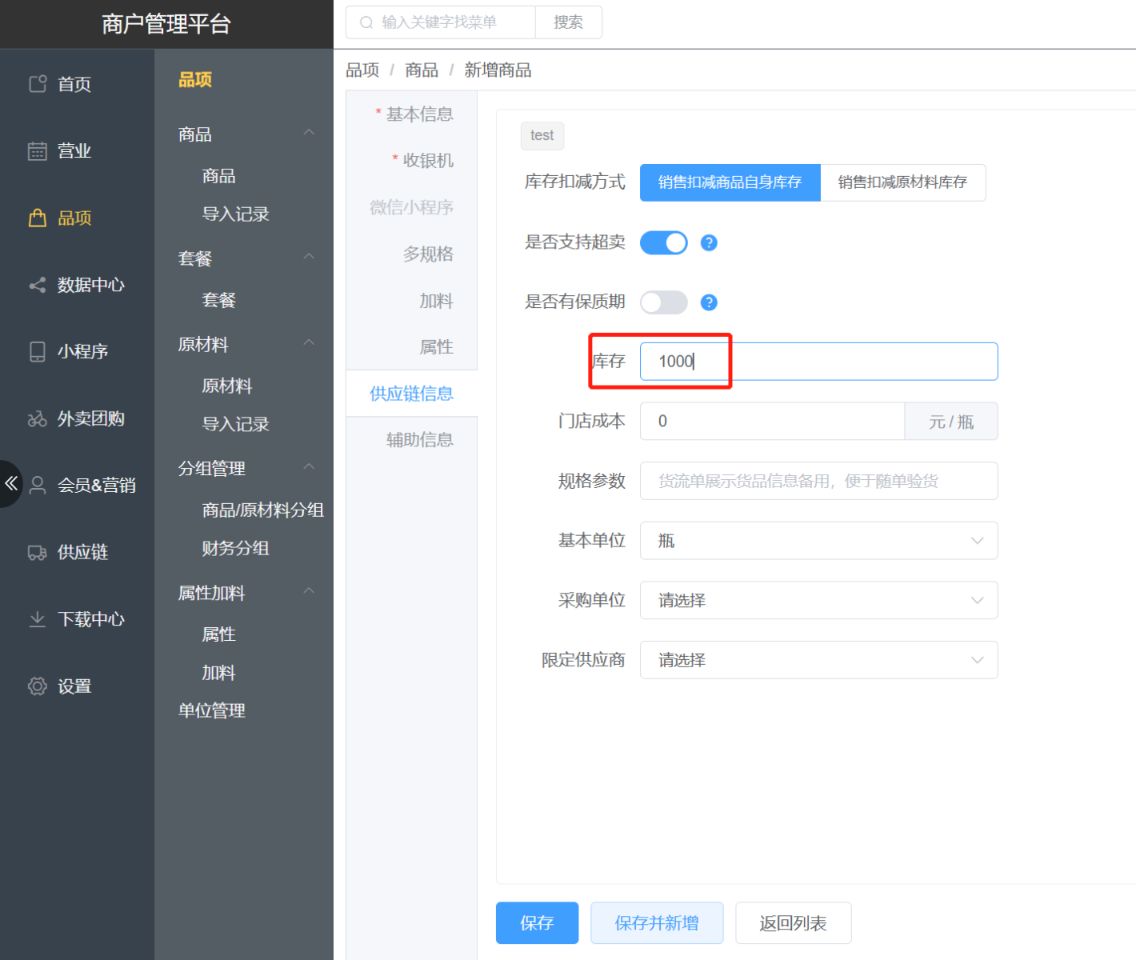Open 导入记录 under 商品 group
Screen dimensions: 1136x960
[x=235, y=214]
